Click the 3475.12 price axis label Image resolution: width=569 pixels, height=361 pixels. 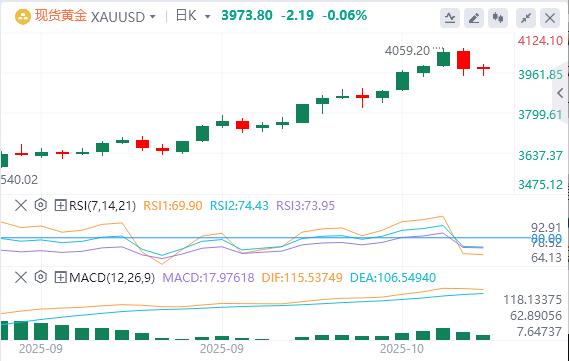coord(540,185)
